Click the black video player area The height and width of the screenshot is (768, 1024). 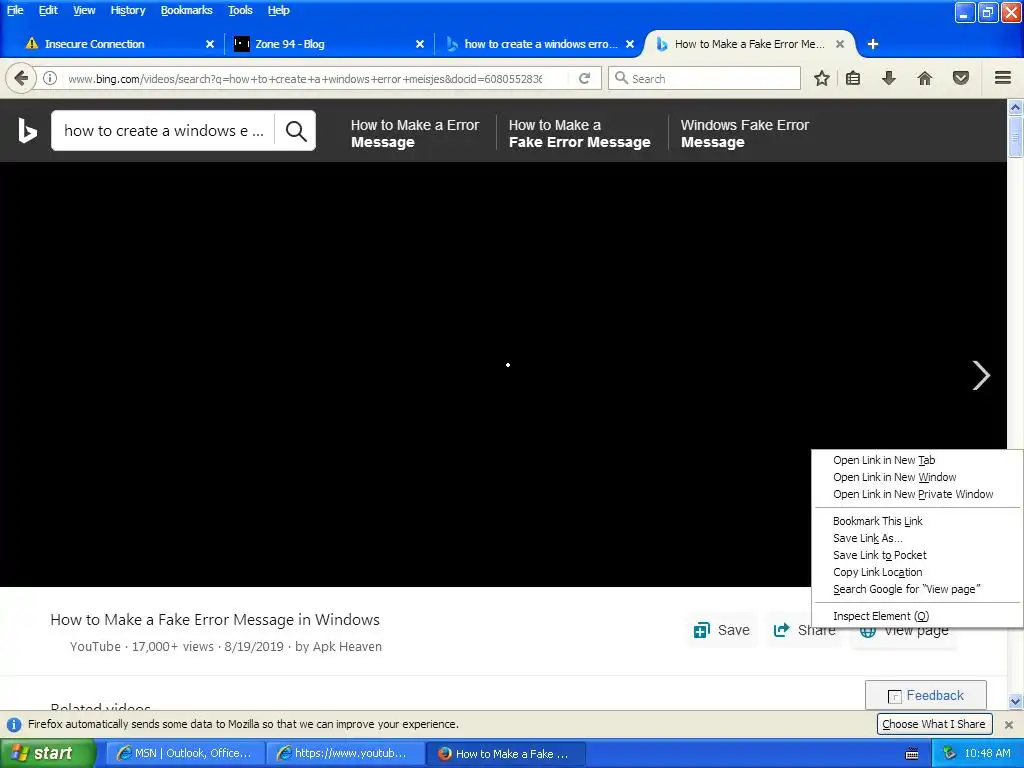coord(503,374)
